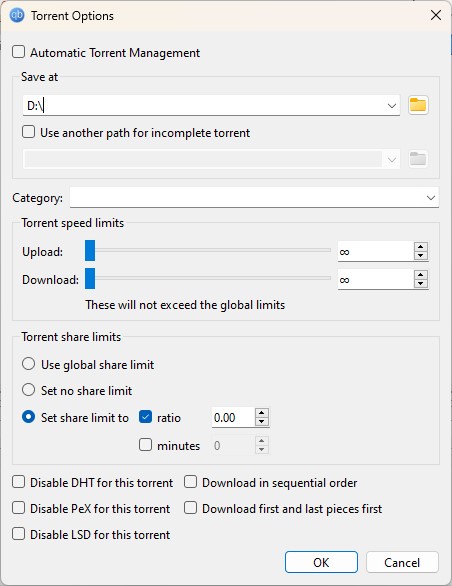Image resolution: width=452 pixels, height=586 pixels.
Task: Select Set no share limit option
Action: pos(28,390)
